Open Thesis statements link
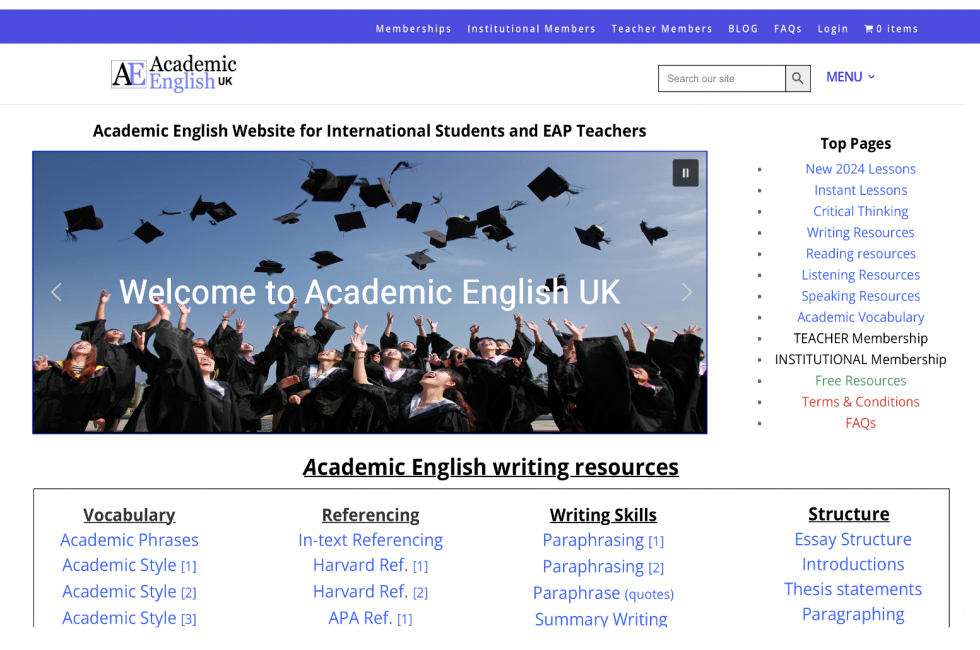 (853, 589)
